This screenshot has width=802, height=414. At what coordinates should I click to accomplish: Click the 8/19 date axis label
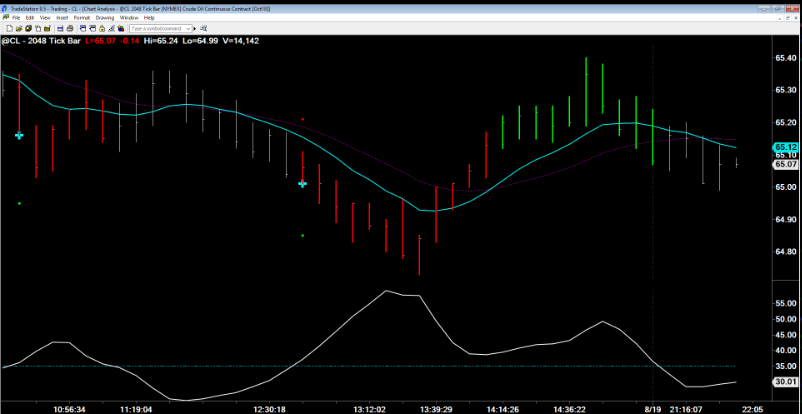pyautogui.click(x=652, y=409)
